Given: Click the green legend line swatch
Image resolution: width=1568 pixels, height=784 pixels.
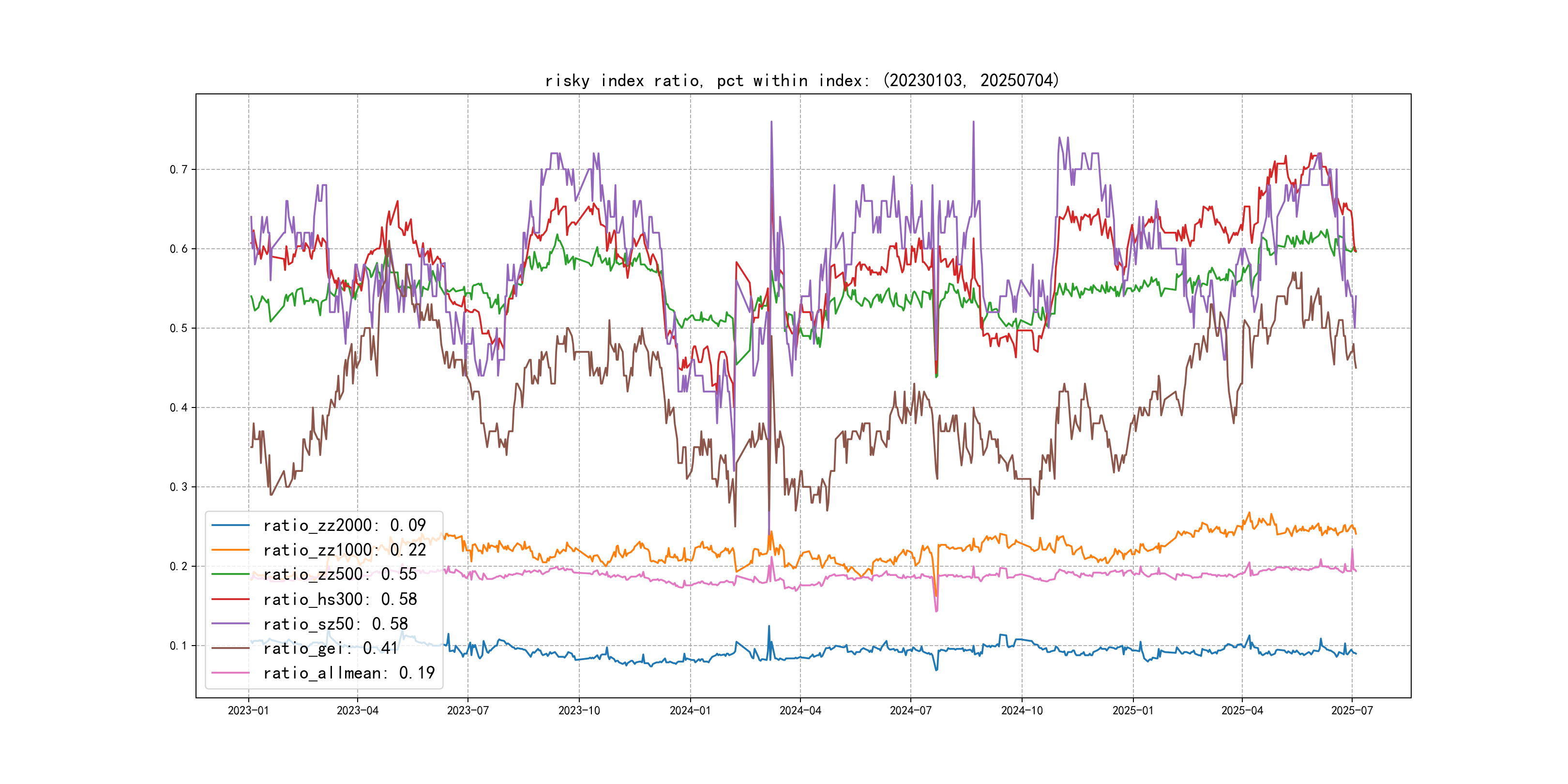Looking at the screenshot, I should (230, 574).
